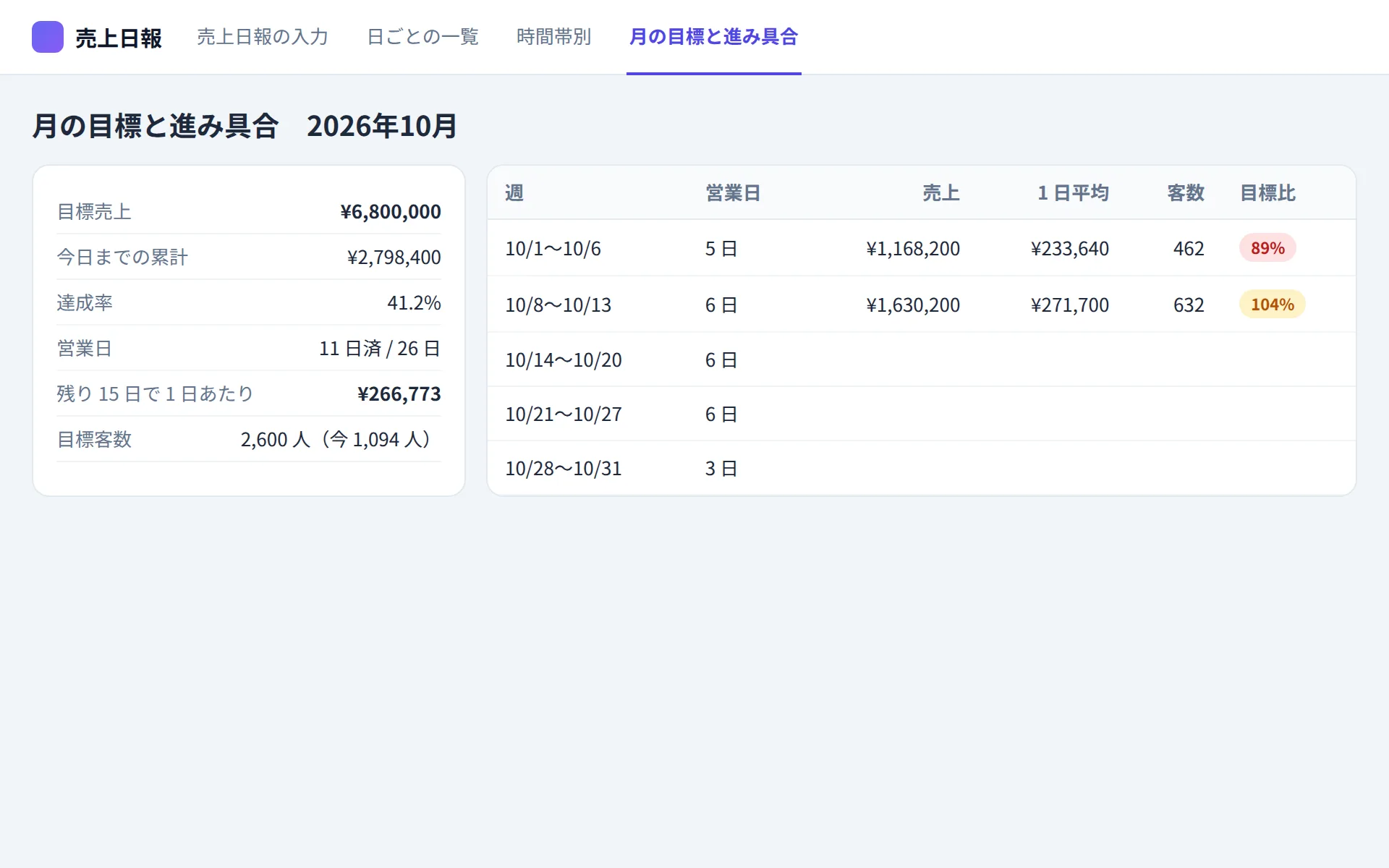
Task: Click the 11日済 / 26日 value
Action: (x=380, y=349)
